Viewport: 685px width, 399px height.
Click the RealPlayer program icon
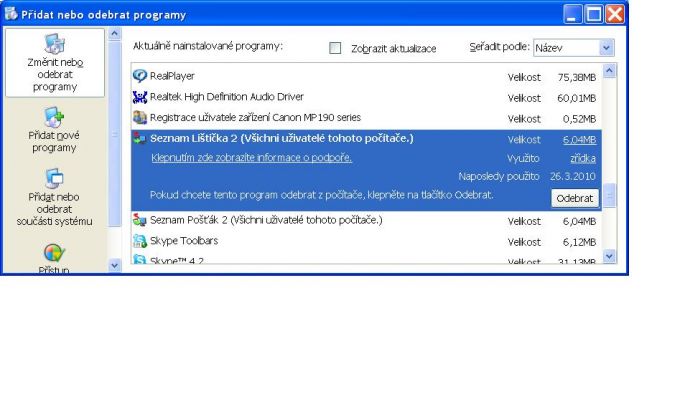coord(140,76)
